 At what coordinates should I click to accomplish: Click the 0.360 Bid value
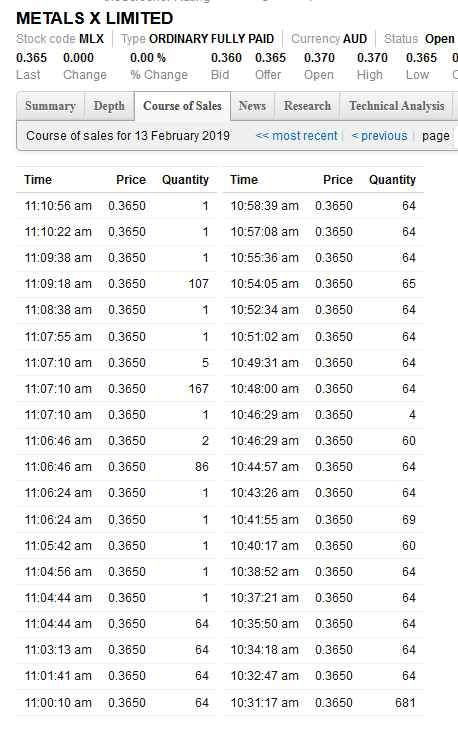pyautogui.click(x=226, y=58)
